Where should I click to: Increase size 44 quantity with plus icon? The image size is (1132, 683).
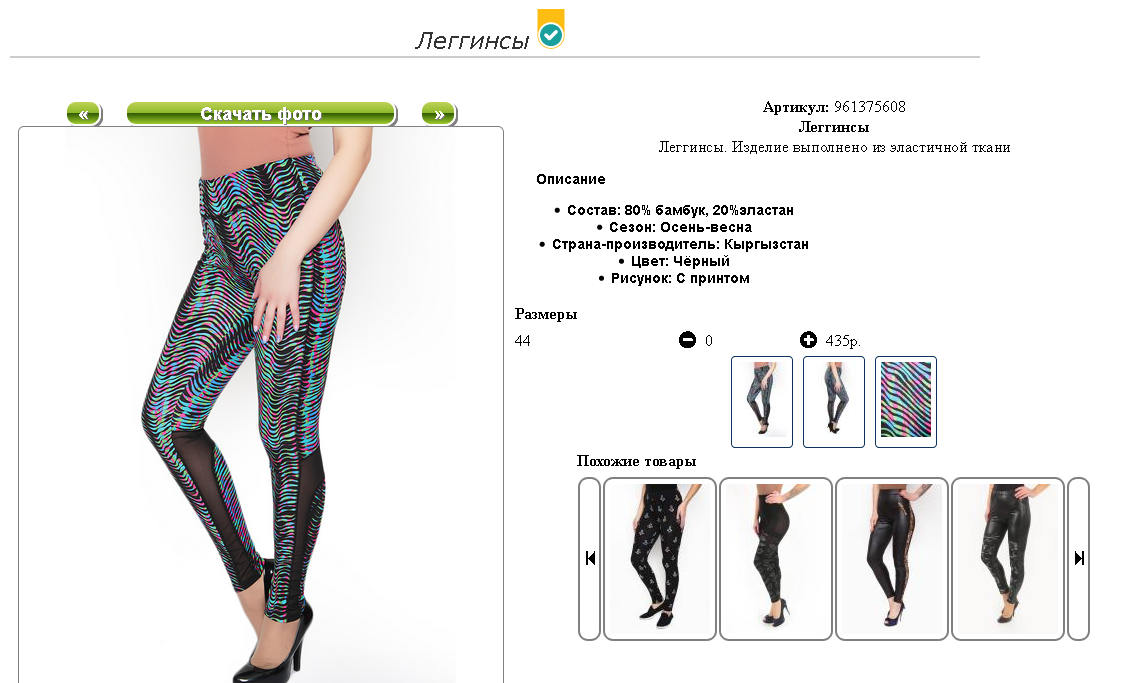[808, 339]
